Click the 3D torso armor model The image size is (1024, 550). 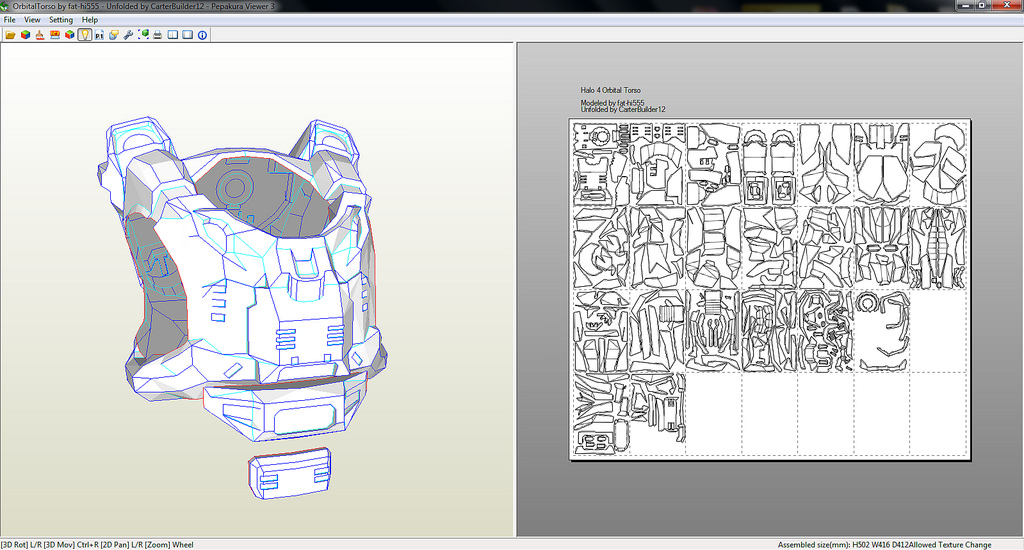(242, 281)
